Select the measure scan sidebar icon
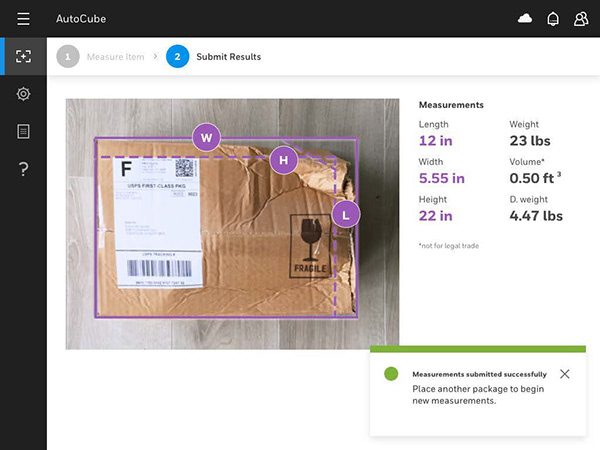 click(23, 56)
